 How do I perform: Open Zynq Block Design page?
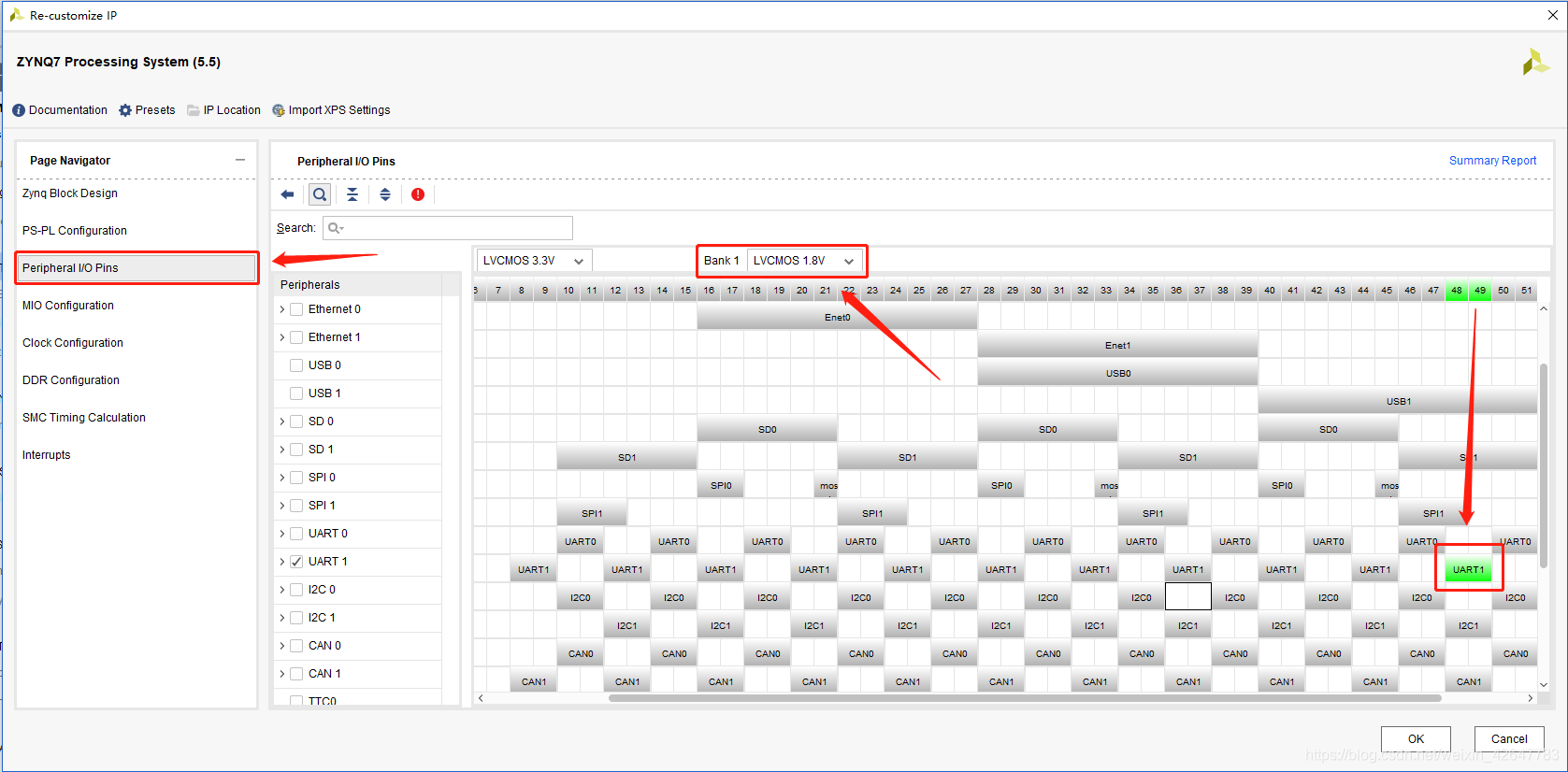click(x=70, y=193)
